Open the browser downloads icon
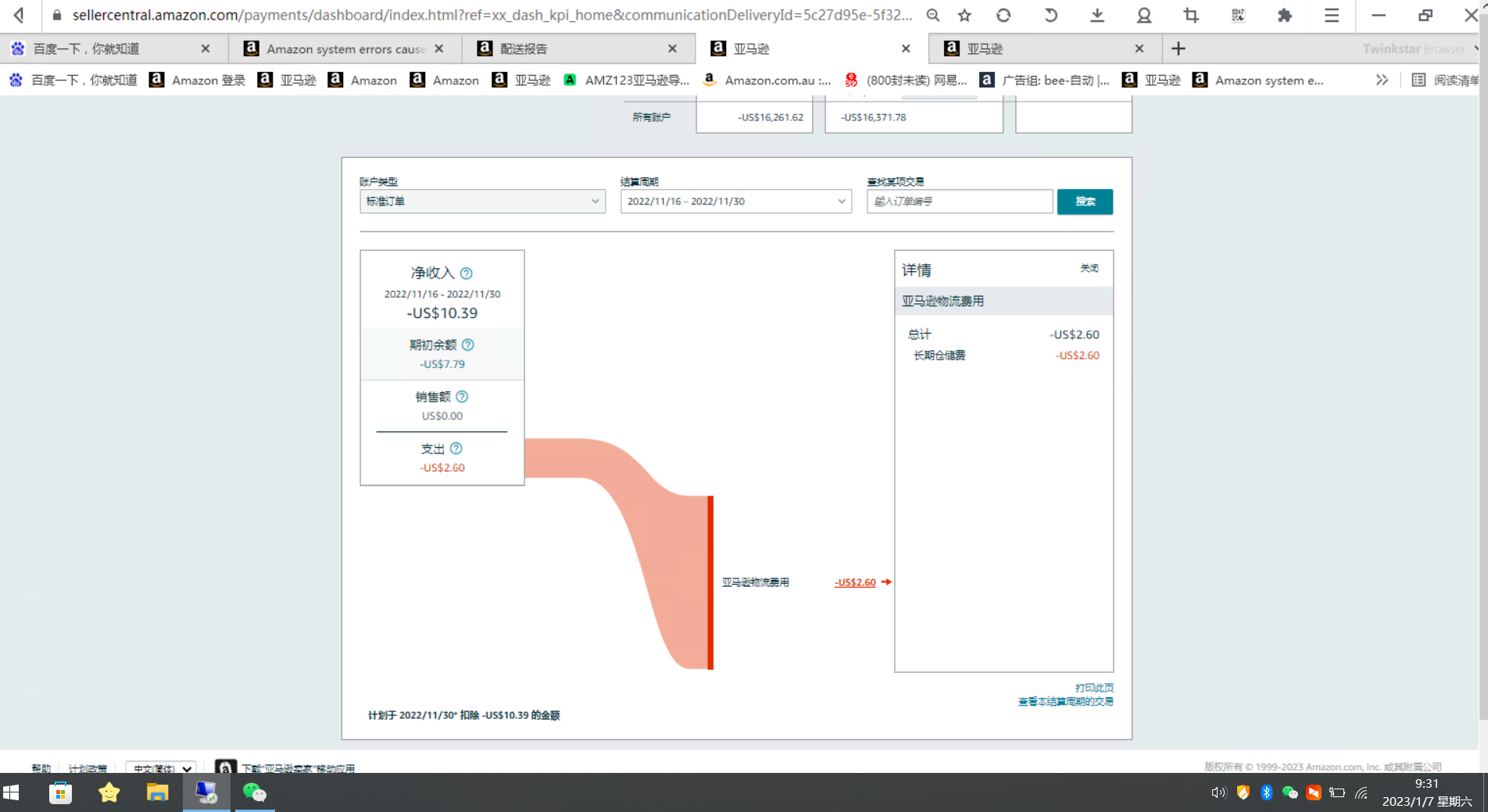This screenshot has width=1488, height=812. (x=1097, y=16)
